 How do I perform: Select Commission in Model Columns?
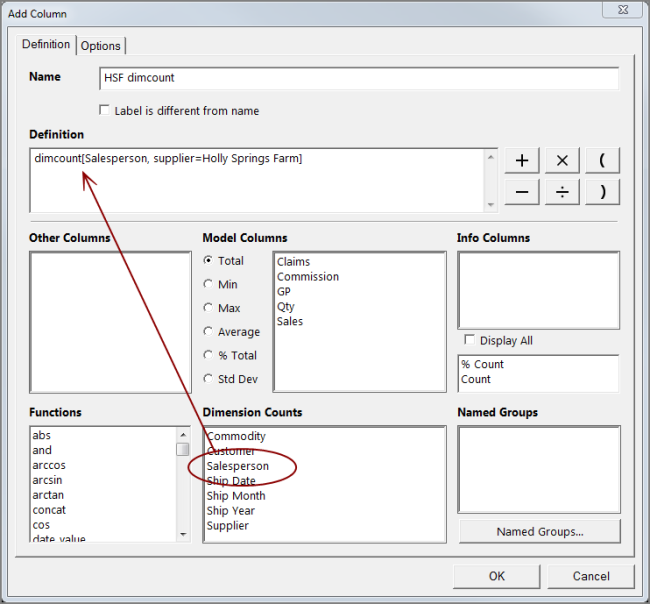pos(308,277)
